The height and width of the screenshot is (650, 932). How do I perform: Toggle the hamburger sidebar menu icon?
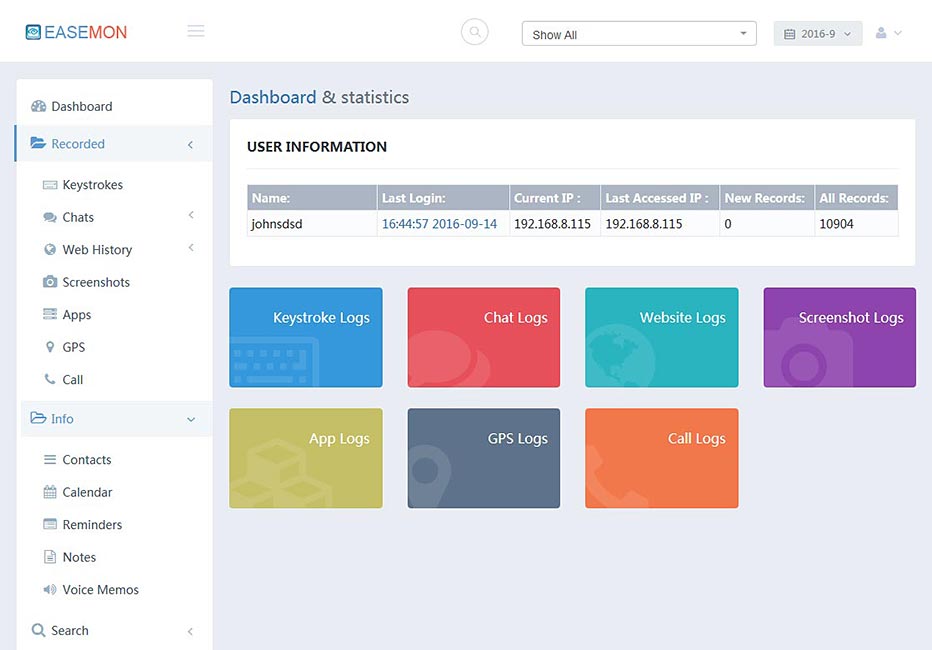tap(196, 32)
